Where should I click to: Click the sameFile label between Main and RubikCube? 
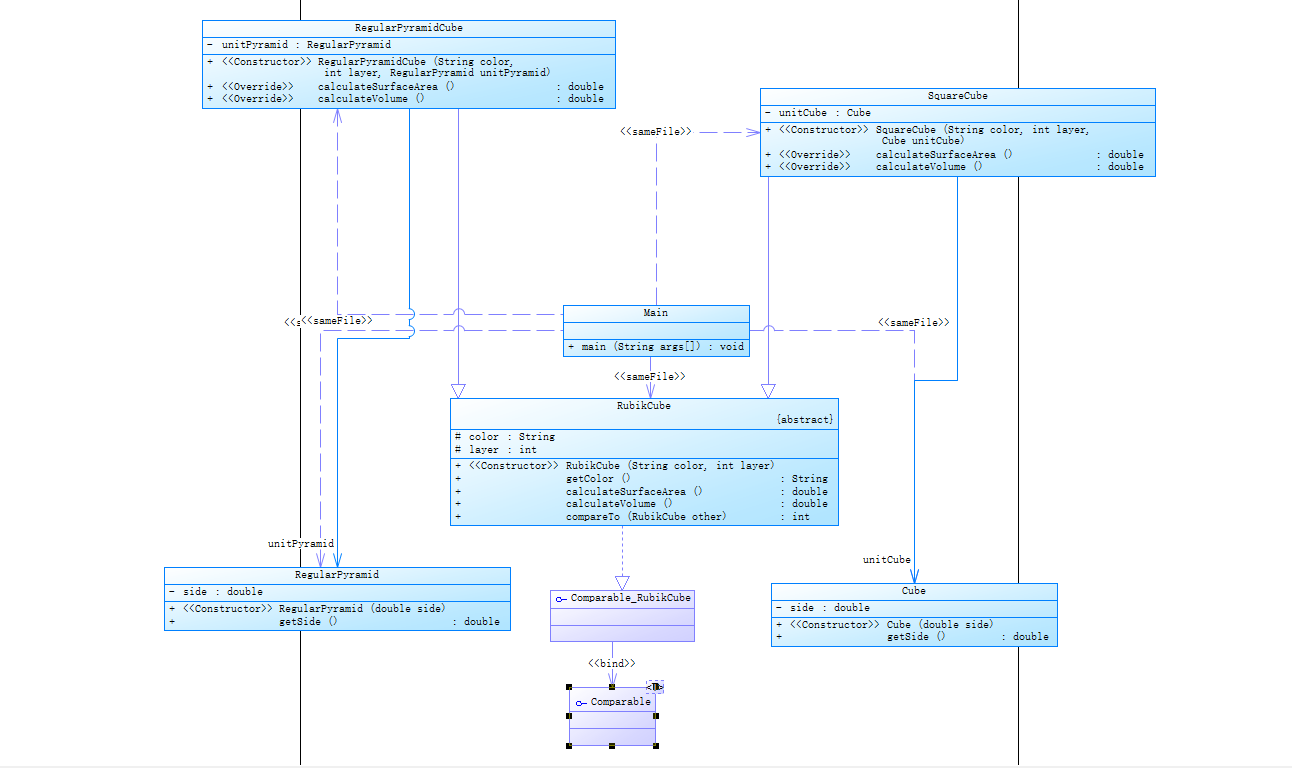[650, 376]
